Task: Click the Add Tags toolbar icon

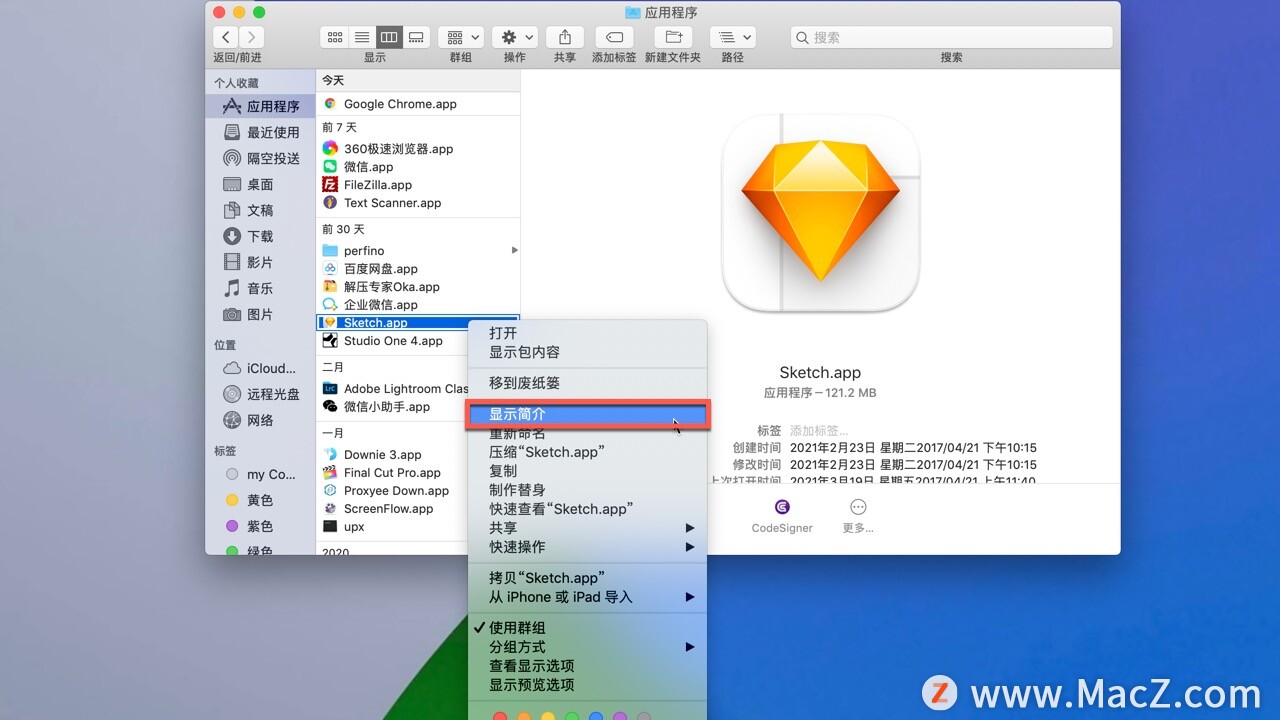Action: 614,37
